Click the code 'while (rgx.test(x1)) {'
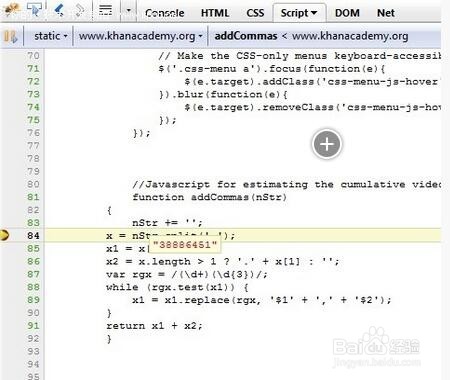This screenshot has width=450, height=380. click(x=177, y=287)
